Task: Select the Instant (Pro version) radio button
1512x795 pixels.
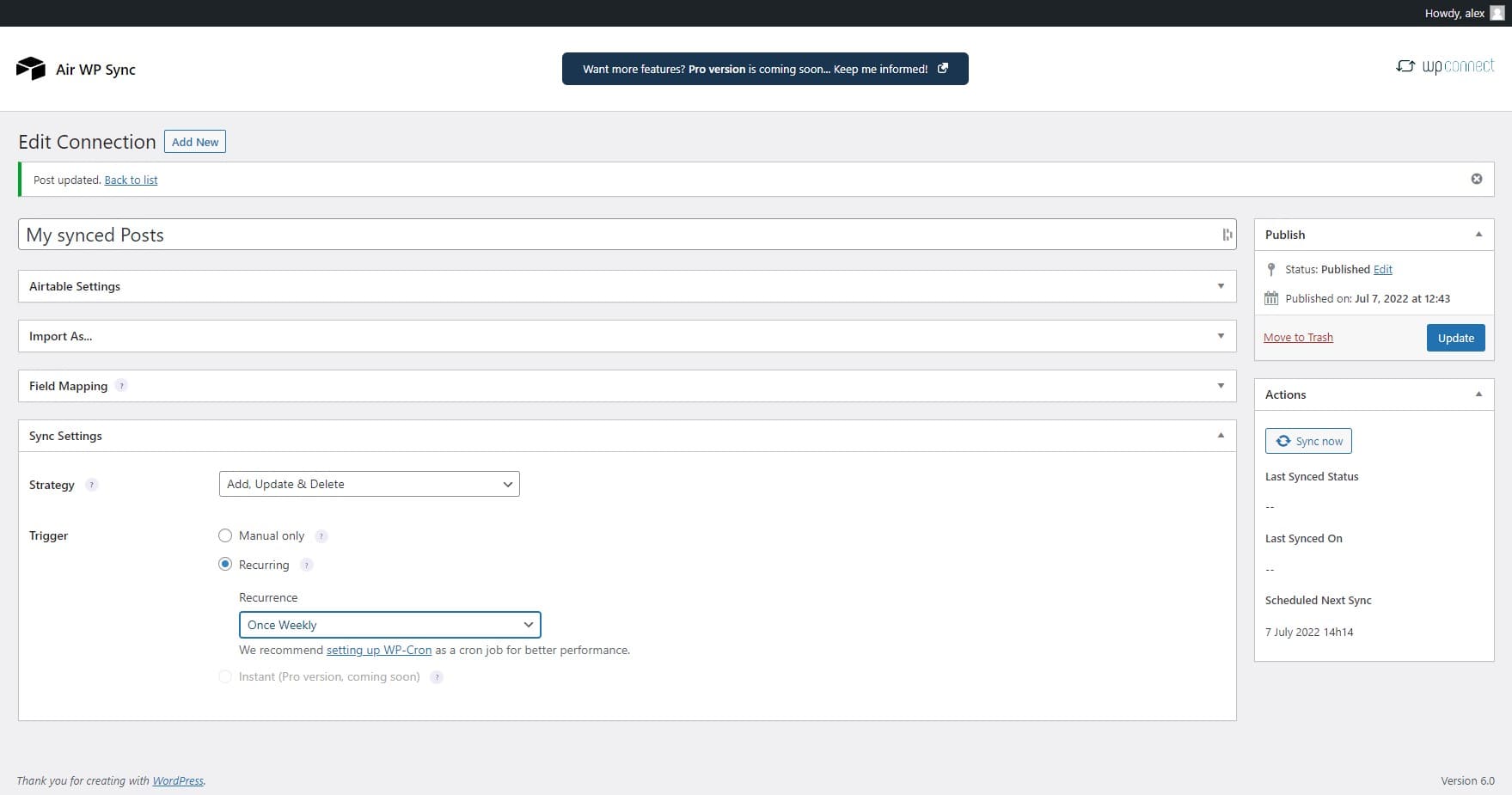Action: tap(225, 676)
